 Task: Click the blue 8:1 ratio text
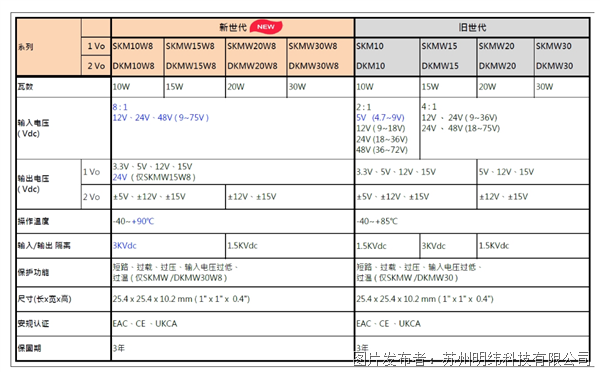coord(120,107)
